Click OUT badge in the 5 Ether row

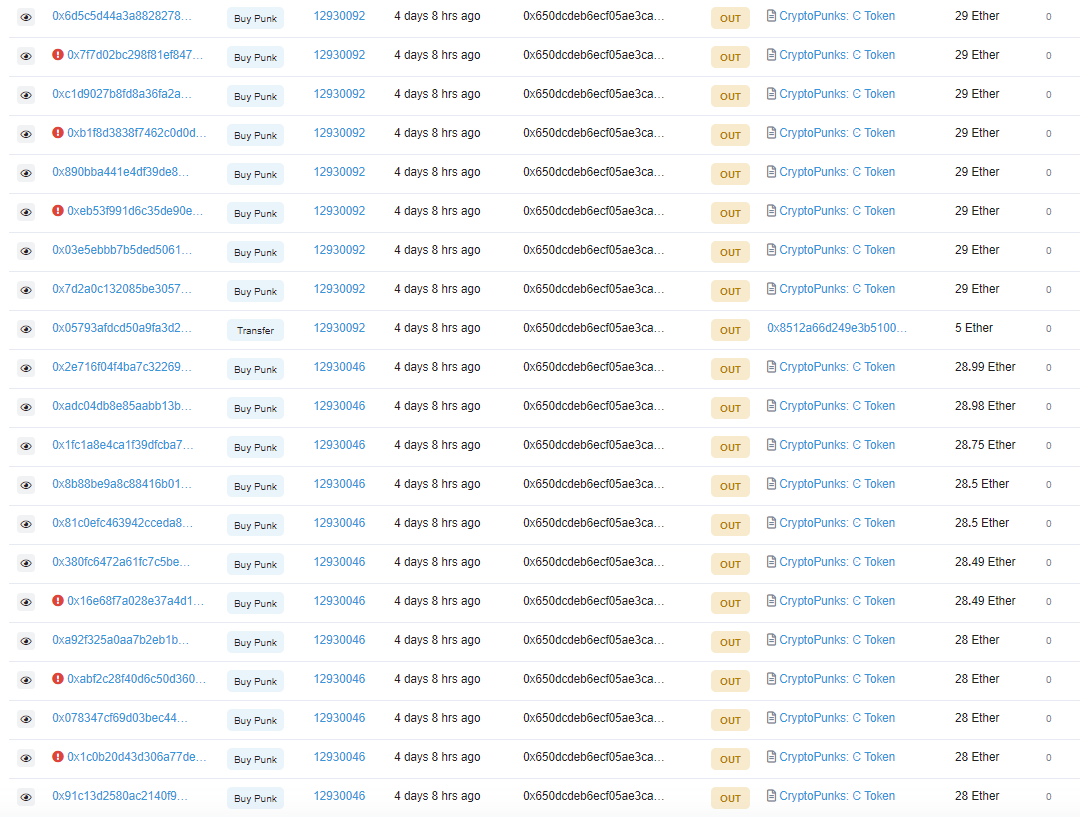coord(730,330)
